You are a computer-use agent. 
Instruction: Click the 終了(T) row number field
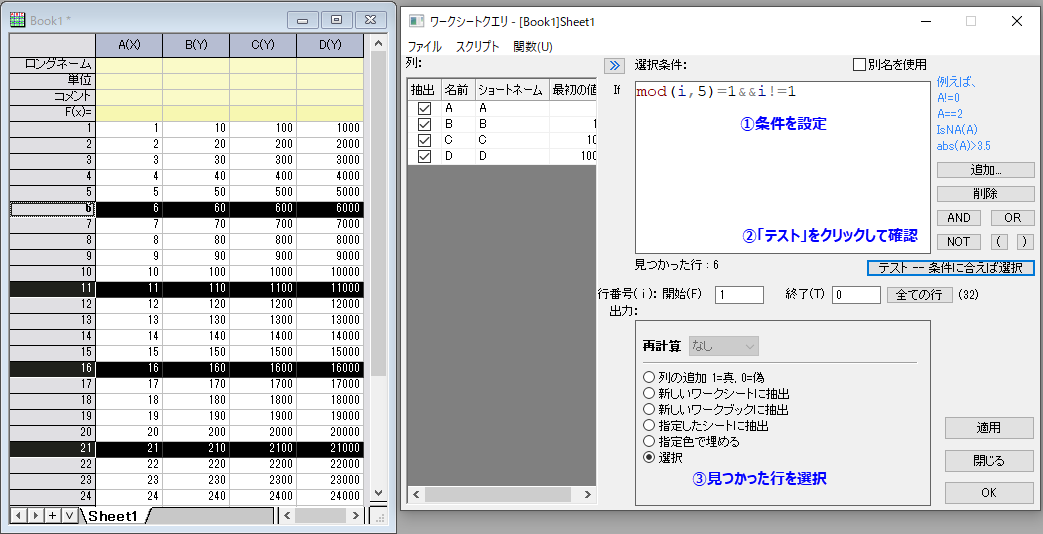(x=856, y=295)
